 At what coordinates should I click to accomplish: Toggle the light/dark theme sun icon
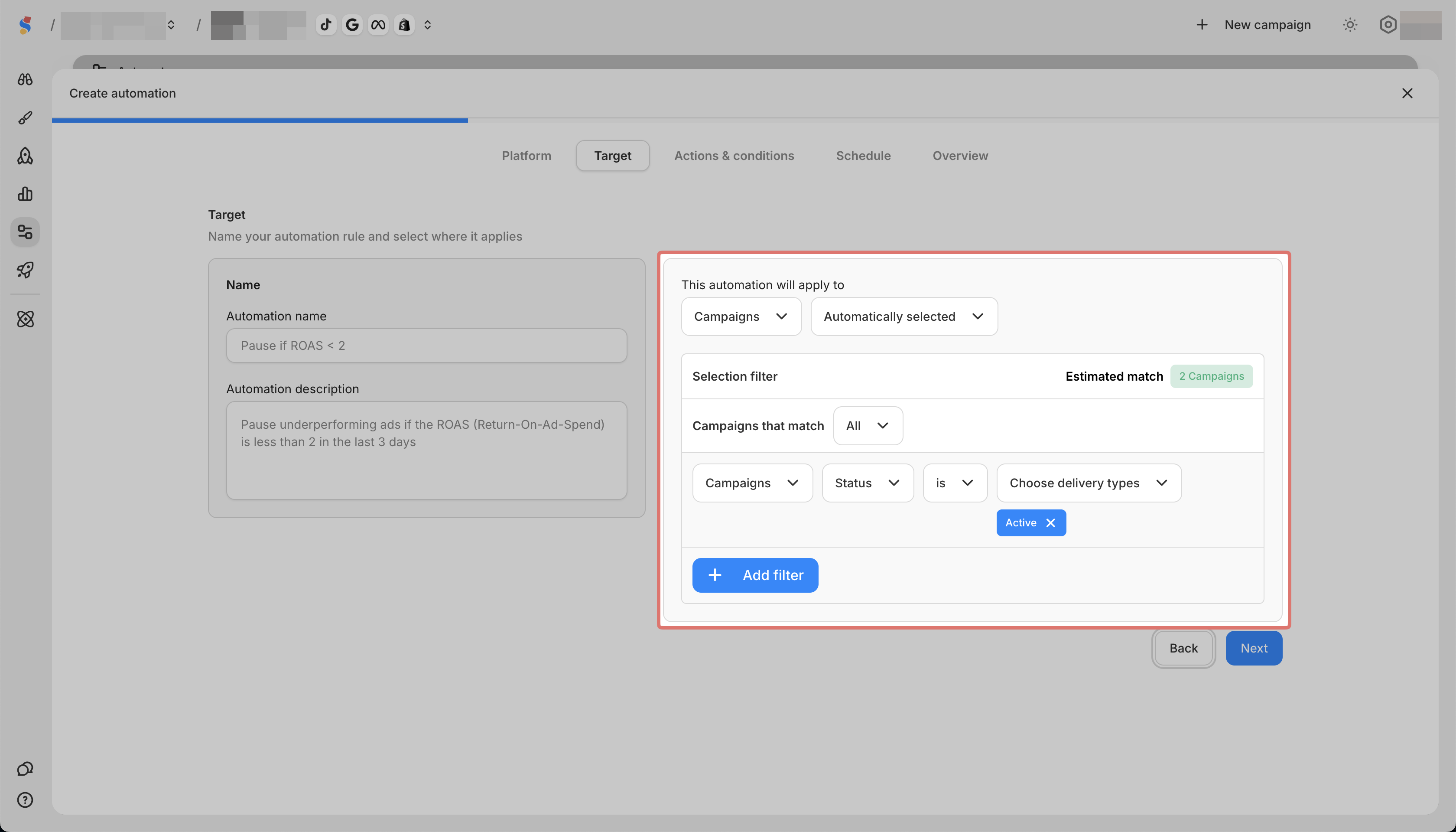pyautogui.click(x=1350, y=25)
